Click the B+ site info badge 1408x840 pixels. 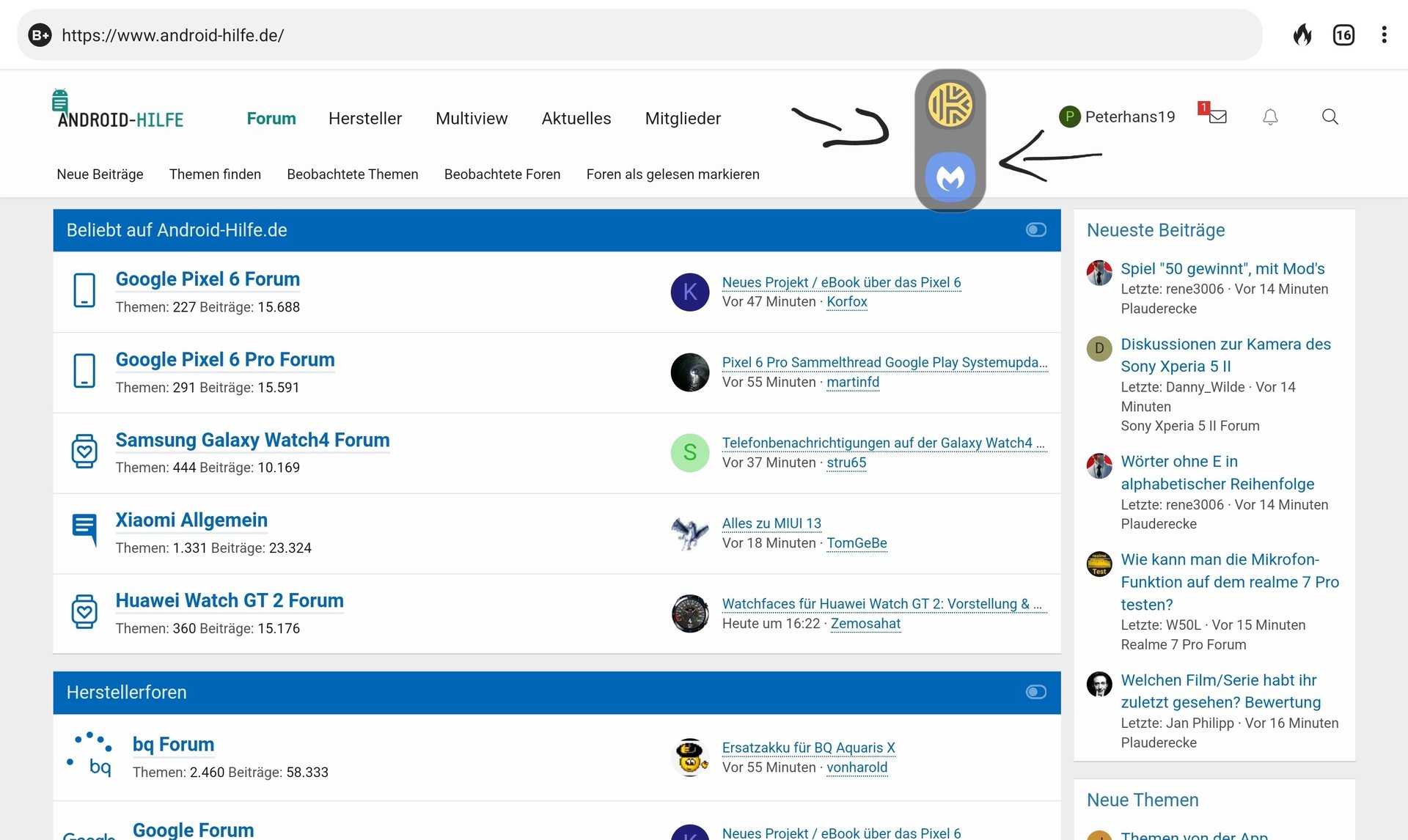[x=40, y=35]
